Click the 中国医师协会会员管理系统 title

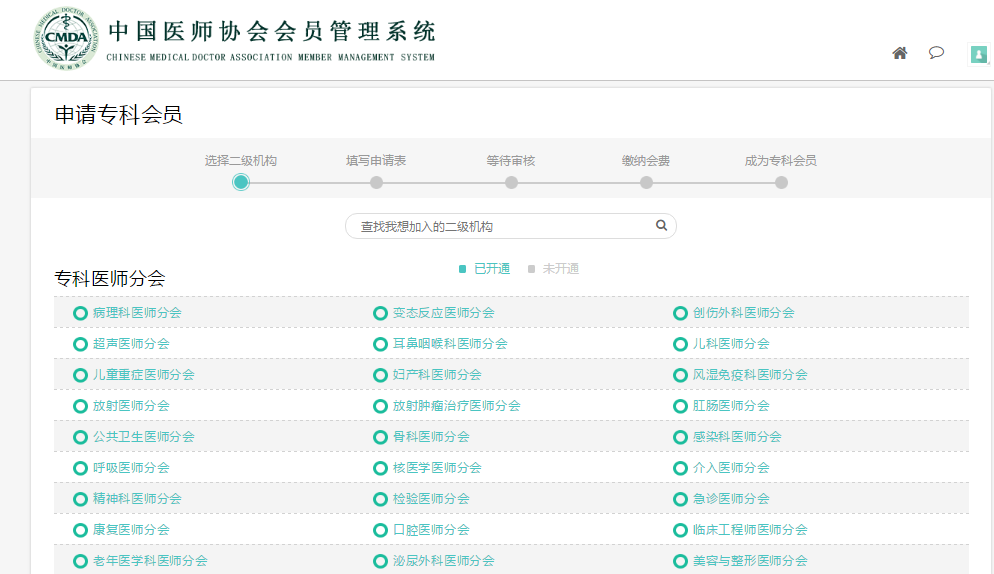272,31
